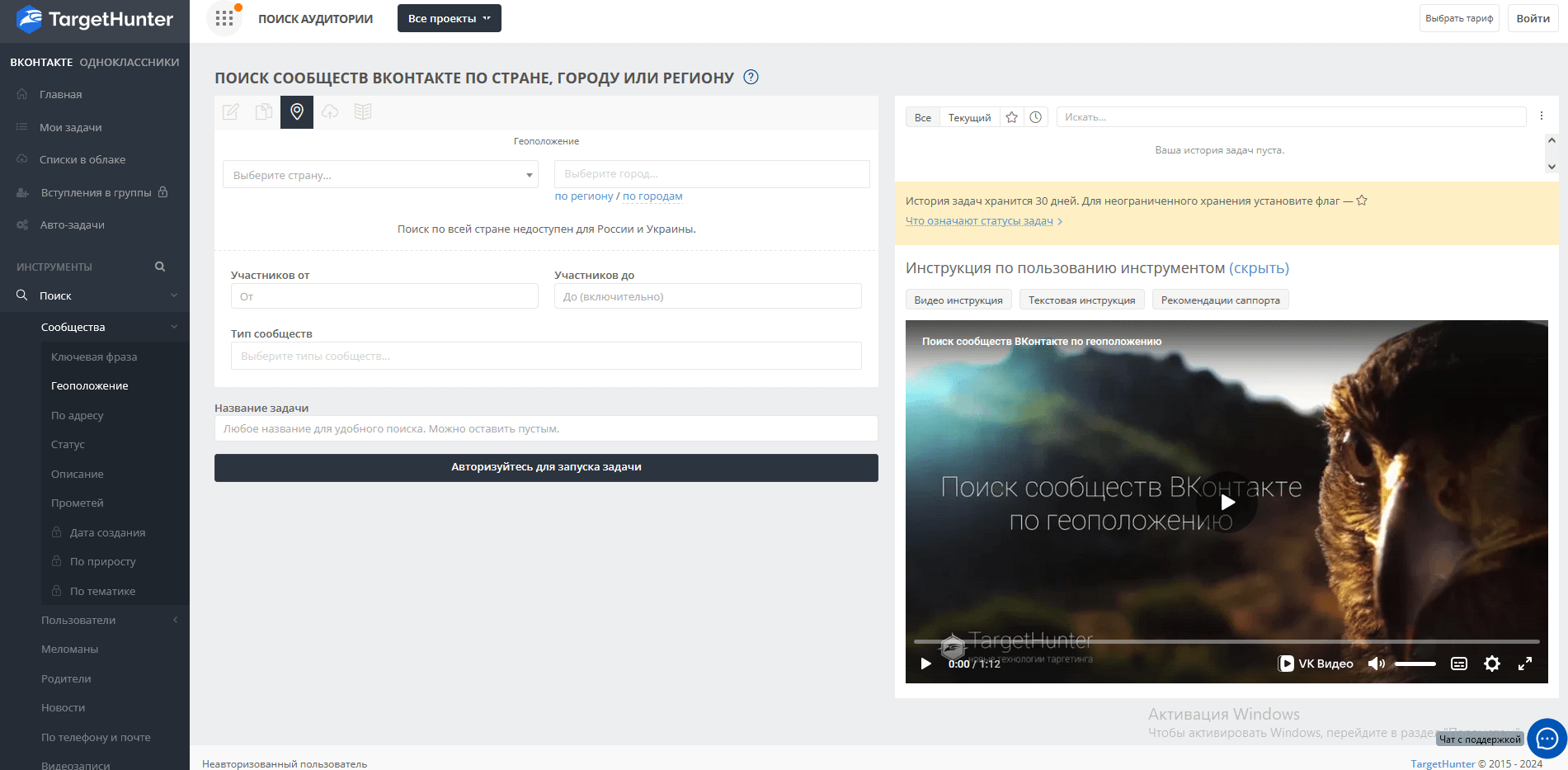Open the clock history icon in task panel

1036,116
